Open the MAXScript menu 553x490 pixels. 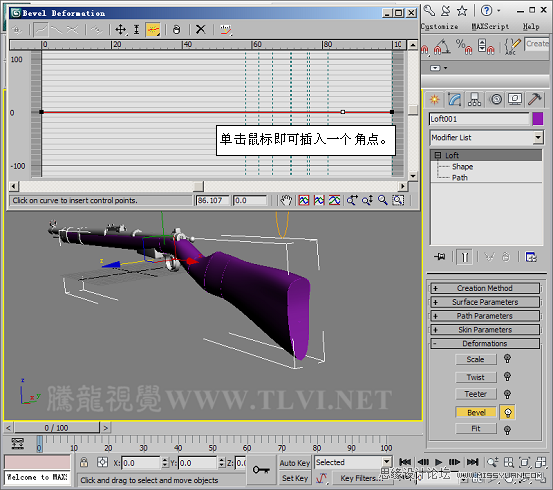[490, 26]
